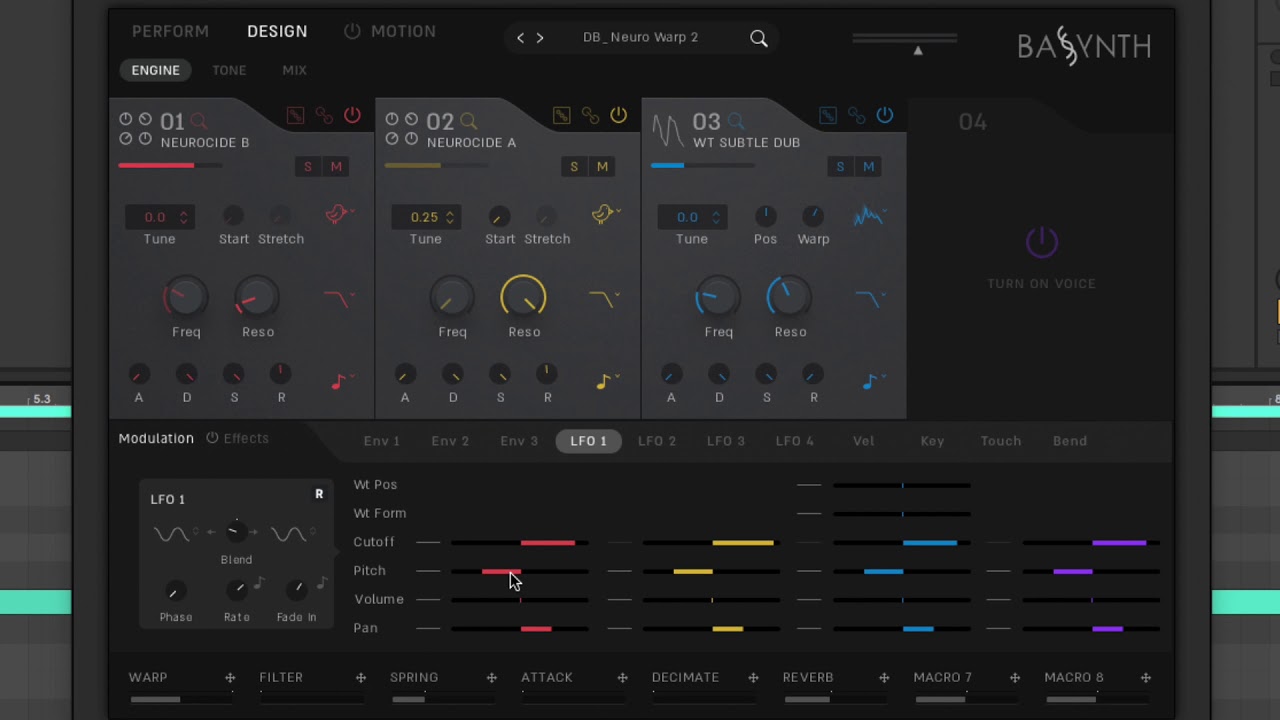Solo voice 01 with S button
Viewport: 1280px width, 720px height.
pos(308,167)
